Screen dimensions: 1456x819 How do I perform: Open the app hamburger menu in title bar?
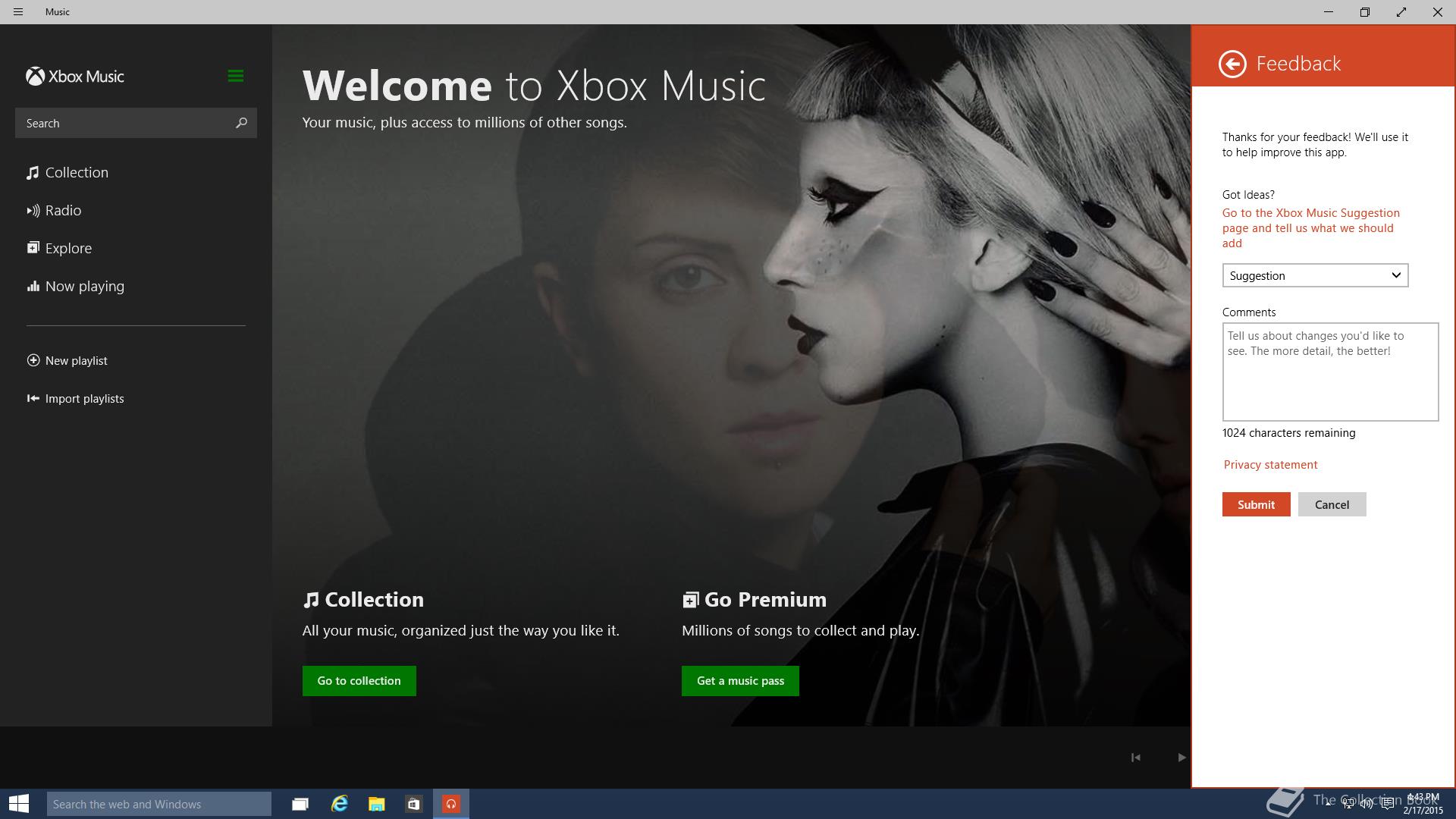[x=18, y=12]
